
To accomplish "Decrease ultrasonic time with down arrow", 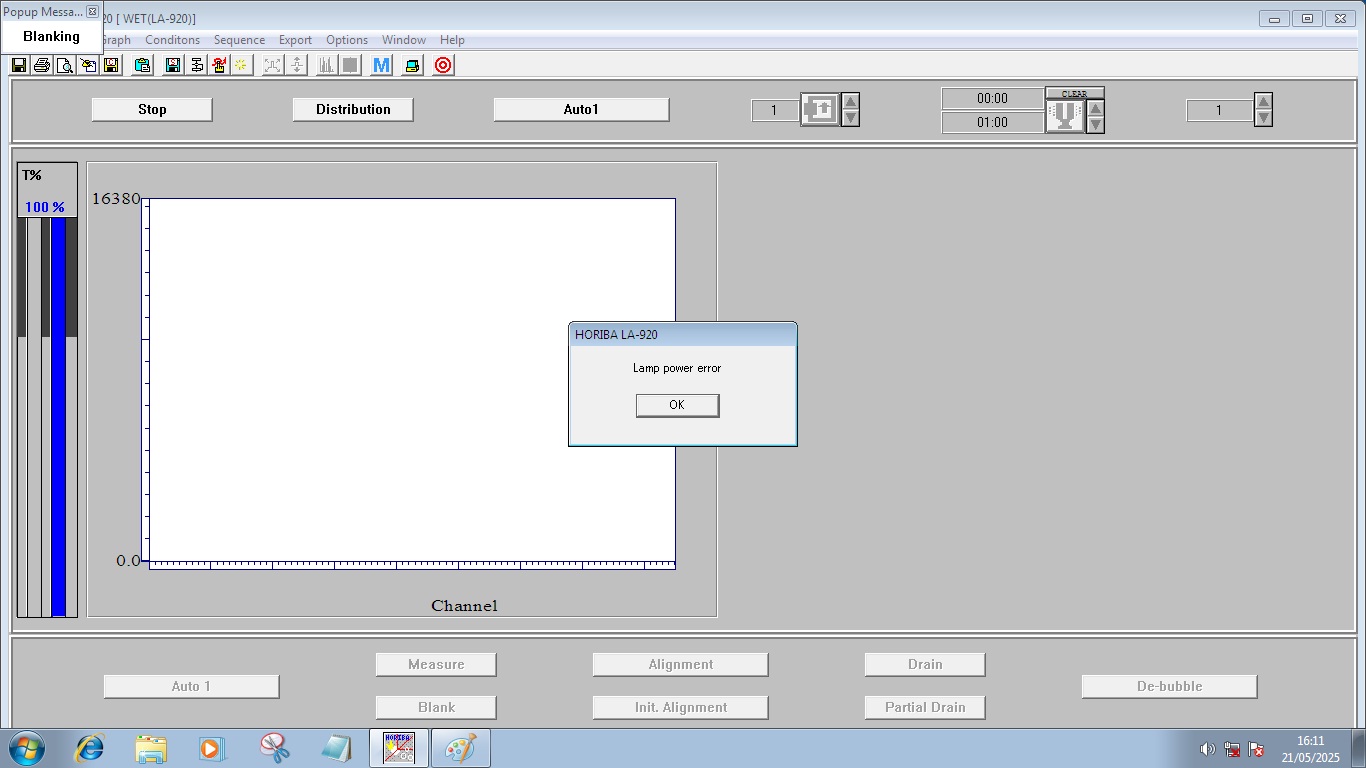I will click(1095, 125).
